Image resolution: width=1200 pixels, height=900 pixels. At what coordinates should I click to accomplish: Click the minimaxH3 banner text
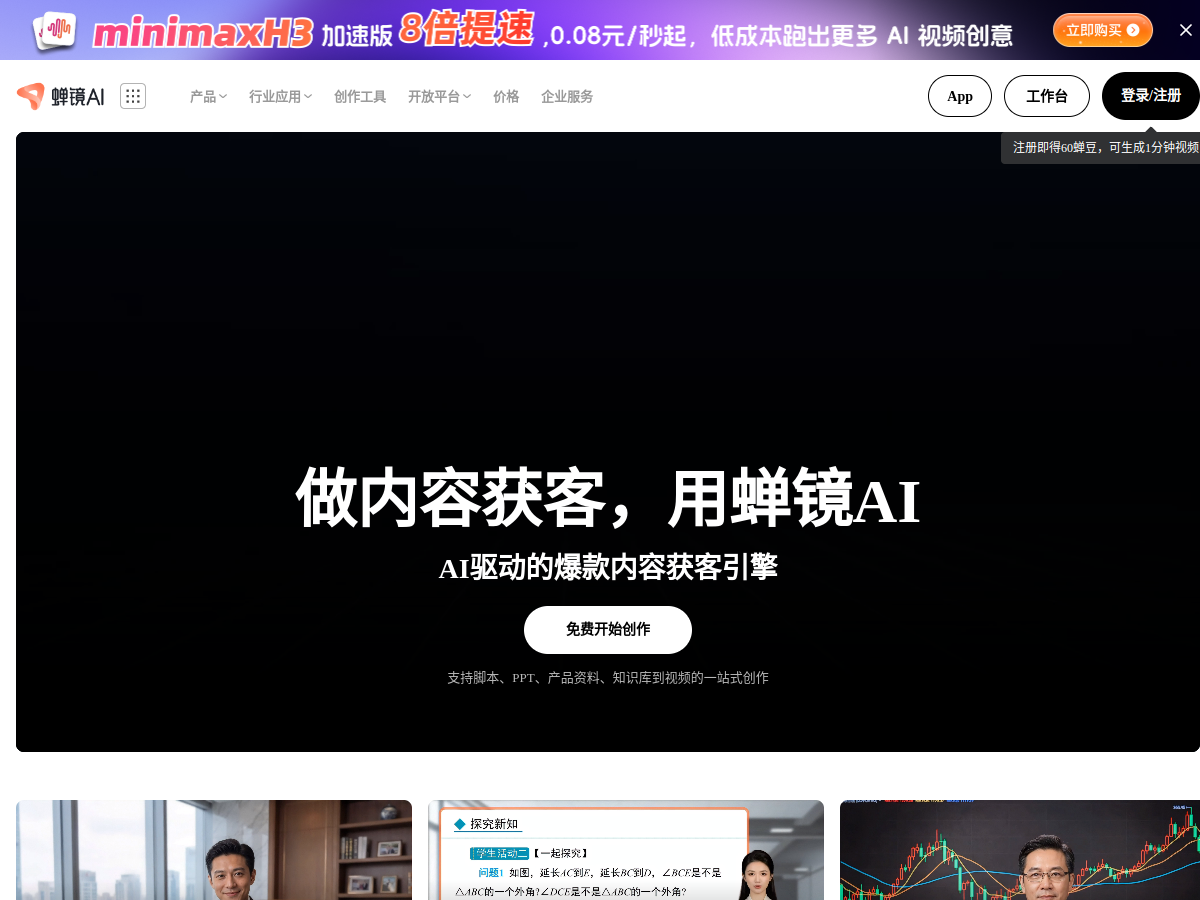click(x=203, y=33)
